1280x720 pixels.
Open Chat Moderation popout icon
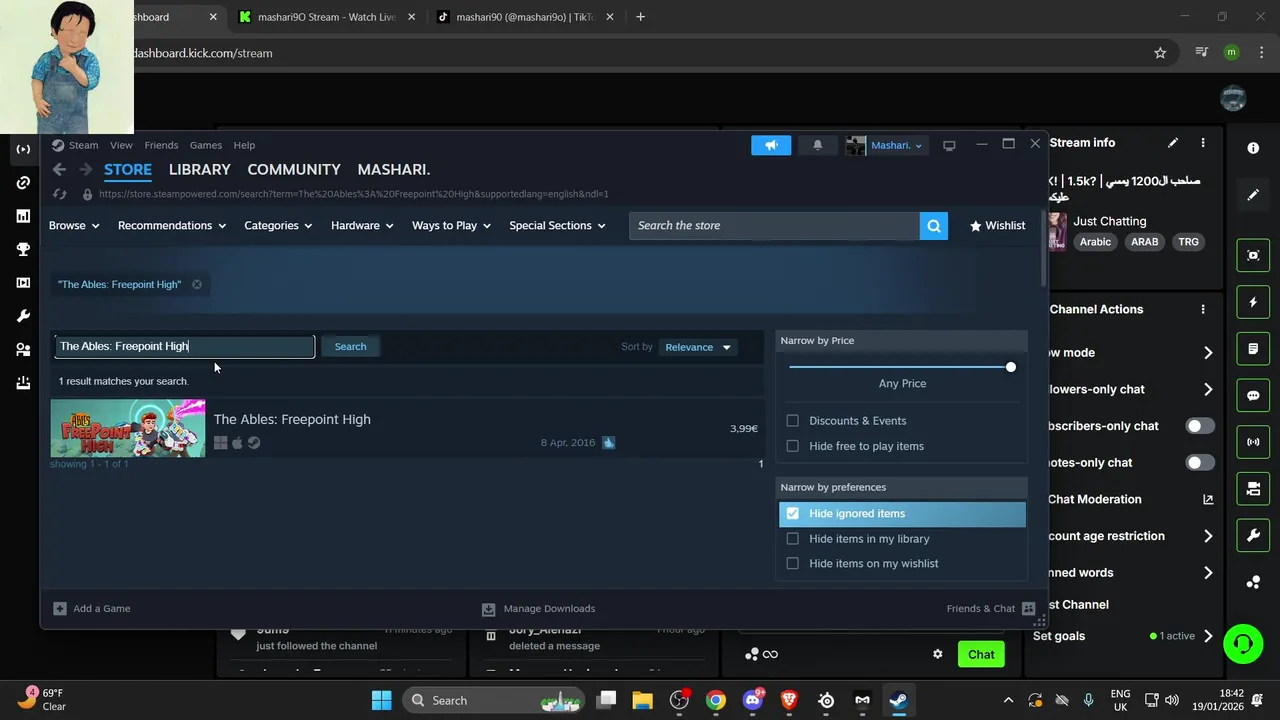point(1208,499)
